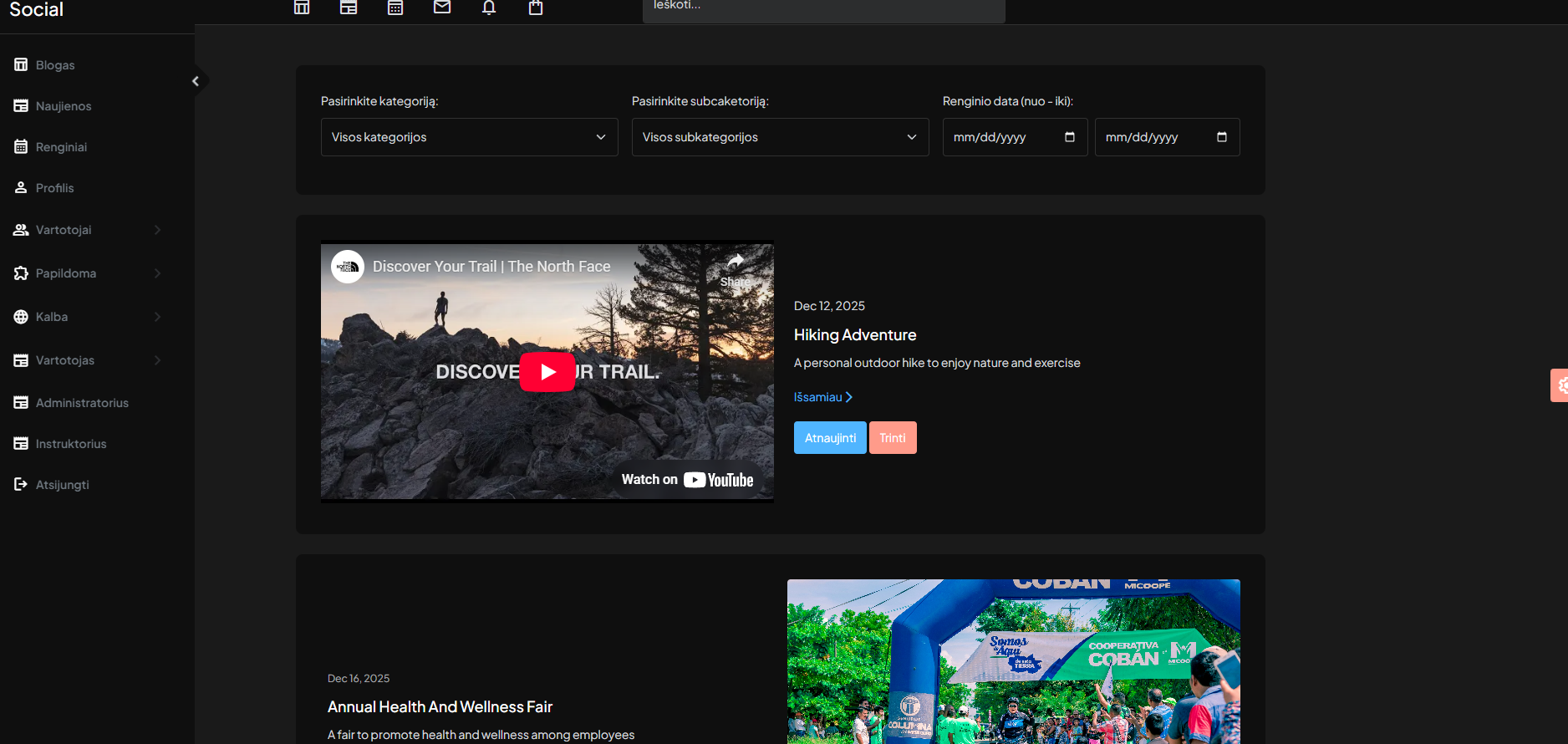Open Naujienos from the sidebar
Viewport: 1568px width, 744px height.
(64, 106)
